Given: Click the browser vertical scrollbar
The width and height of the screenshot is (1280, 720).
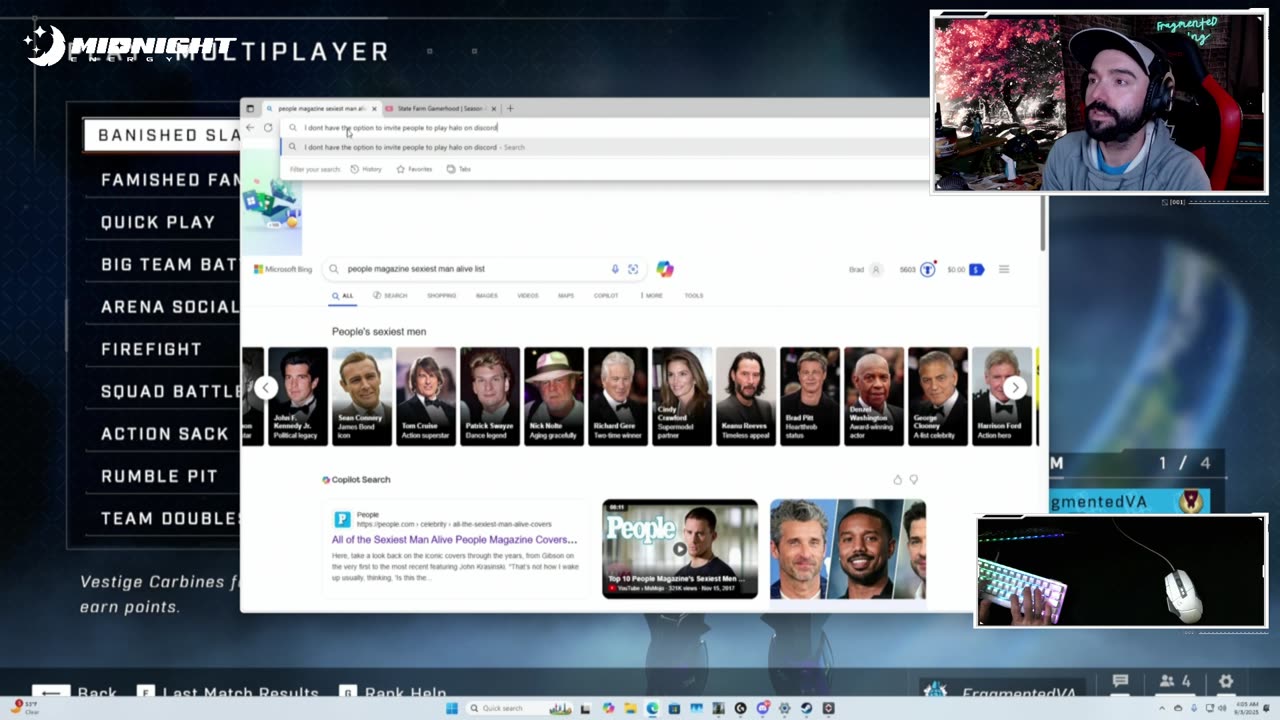Looking at the screenshot, I should point(1043,222).
